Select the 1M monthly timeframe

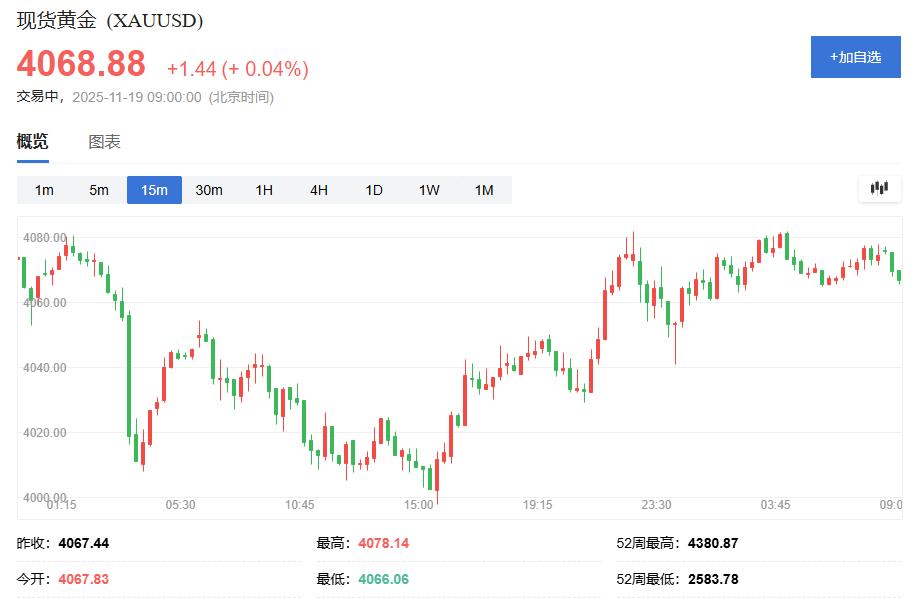482,189
